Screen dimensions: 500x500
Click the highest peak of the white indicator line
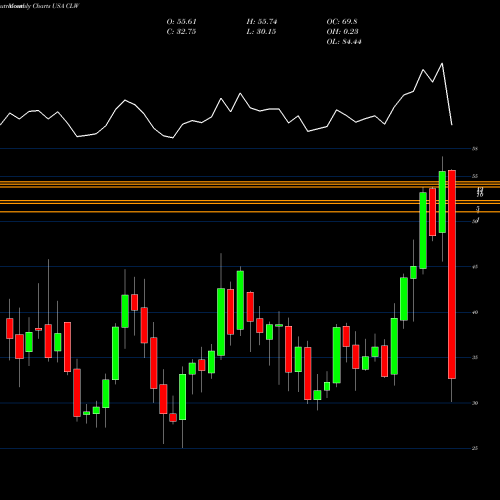[x=442, y=63]
